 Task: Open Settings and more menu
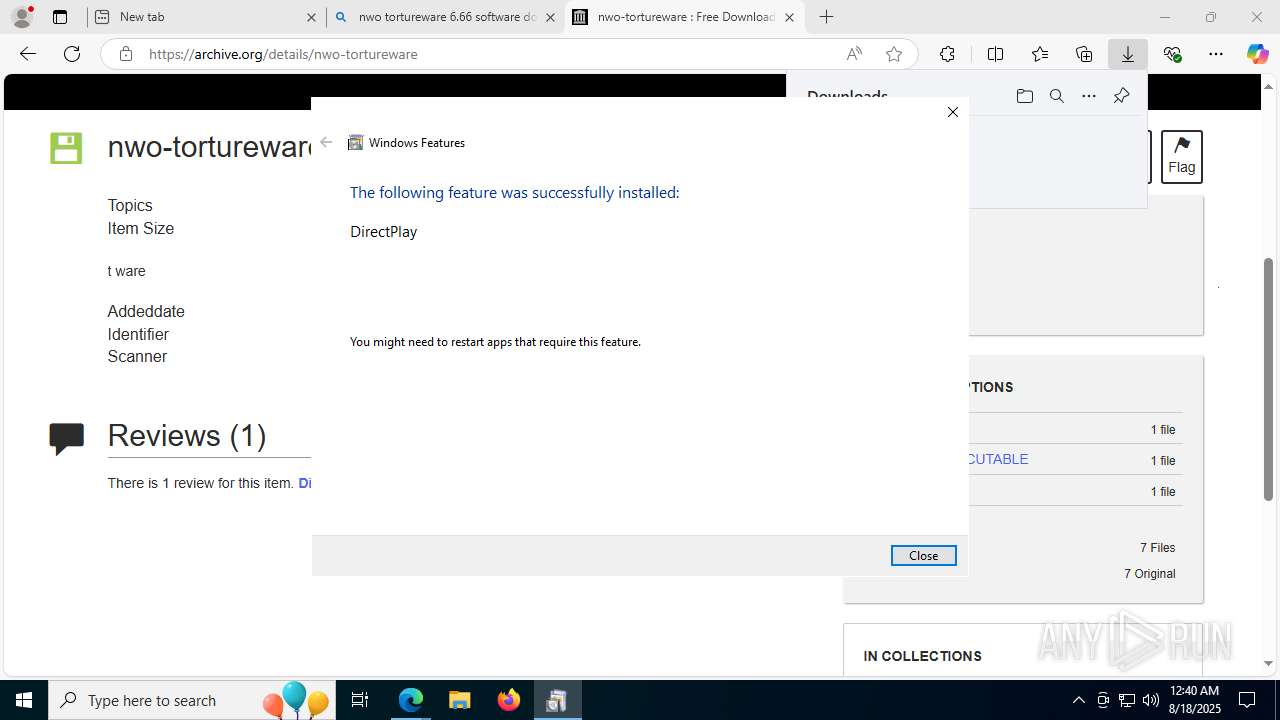(1216, 54)
